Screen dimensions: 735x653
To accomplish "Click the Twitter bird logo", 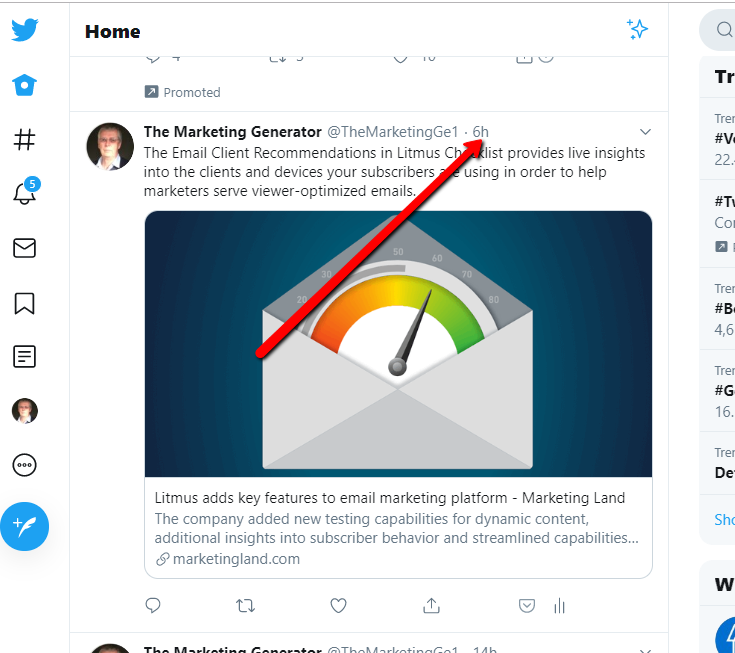I will [24, 30].
